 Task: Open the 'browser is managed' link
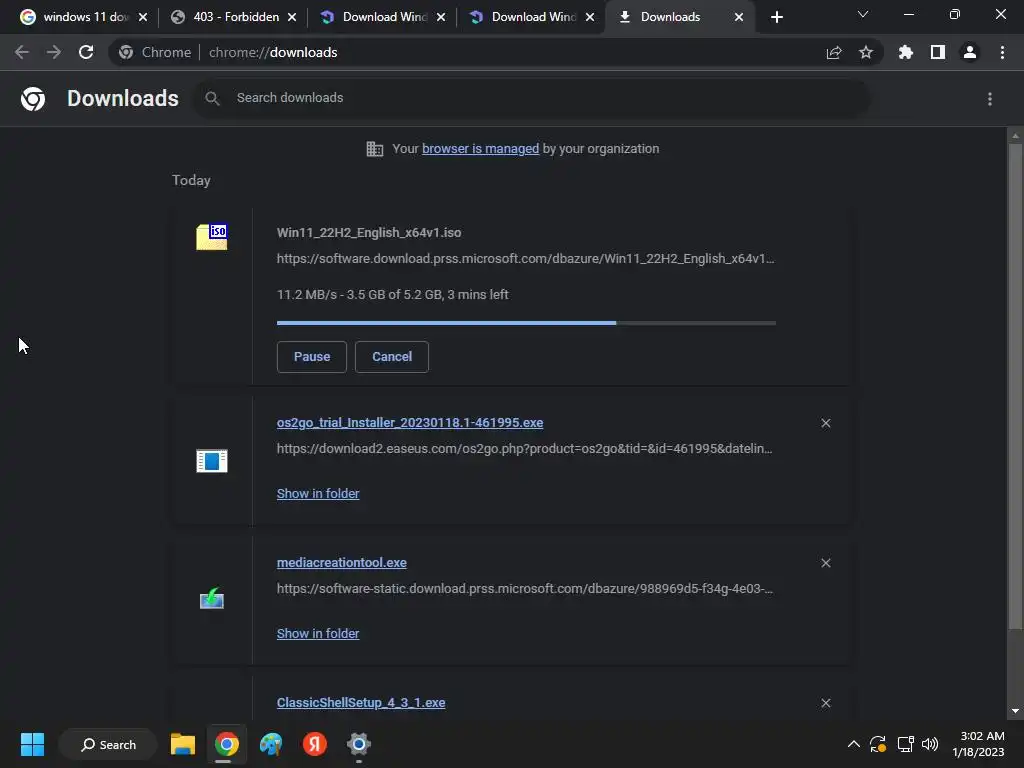pyautogui.click(x=481, y=149)
